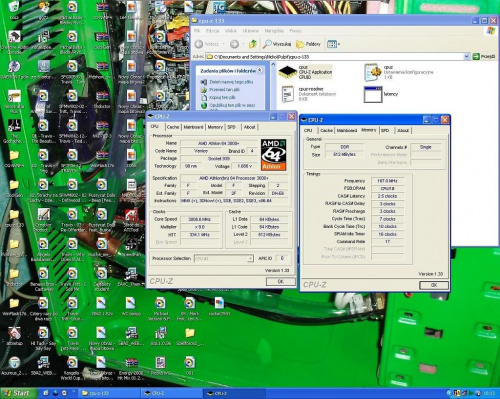This screenshot has height=399, width=500.
Task: Open the CPU-Z Application file in Explorer
Action: pyautogui.click(x=305, y=72)
